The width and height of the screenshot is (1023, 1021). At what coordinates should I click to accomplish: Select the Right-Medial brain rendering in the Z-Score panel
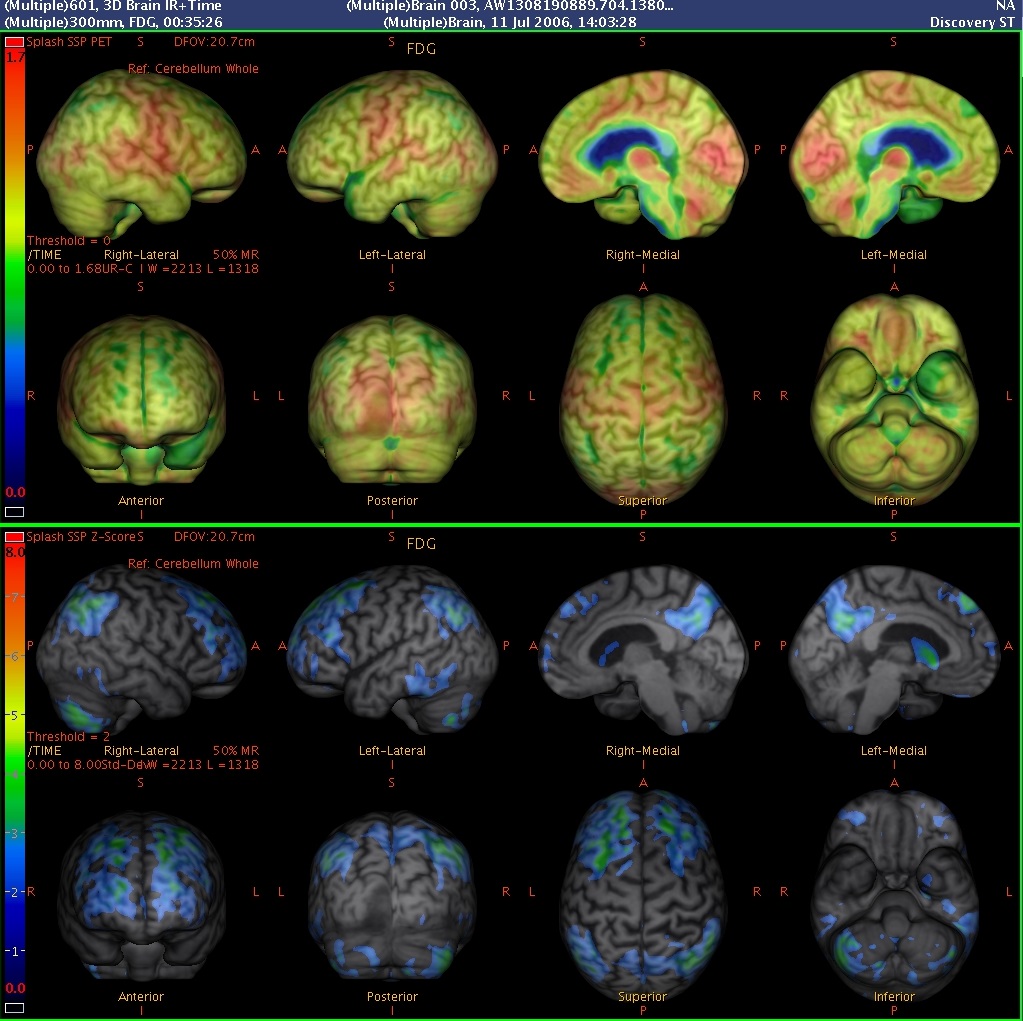643,650
